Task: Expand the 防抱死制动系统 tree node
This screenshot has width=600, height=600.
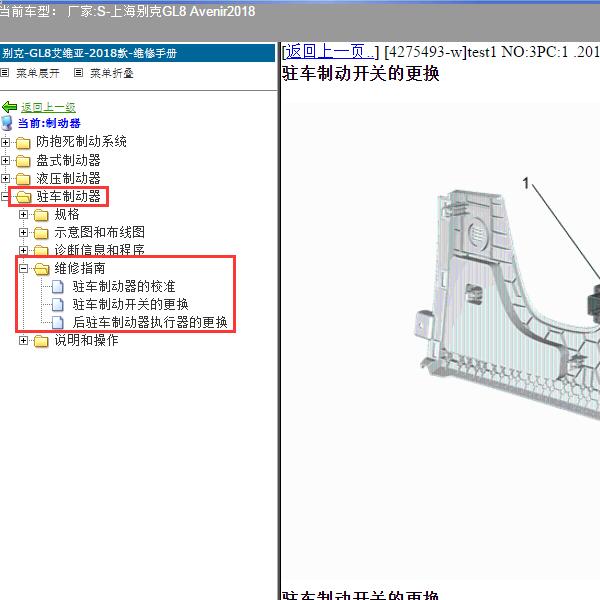Action: (5, 142)
